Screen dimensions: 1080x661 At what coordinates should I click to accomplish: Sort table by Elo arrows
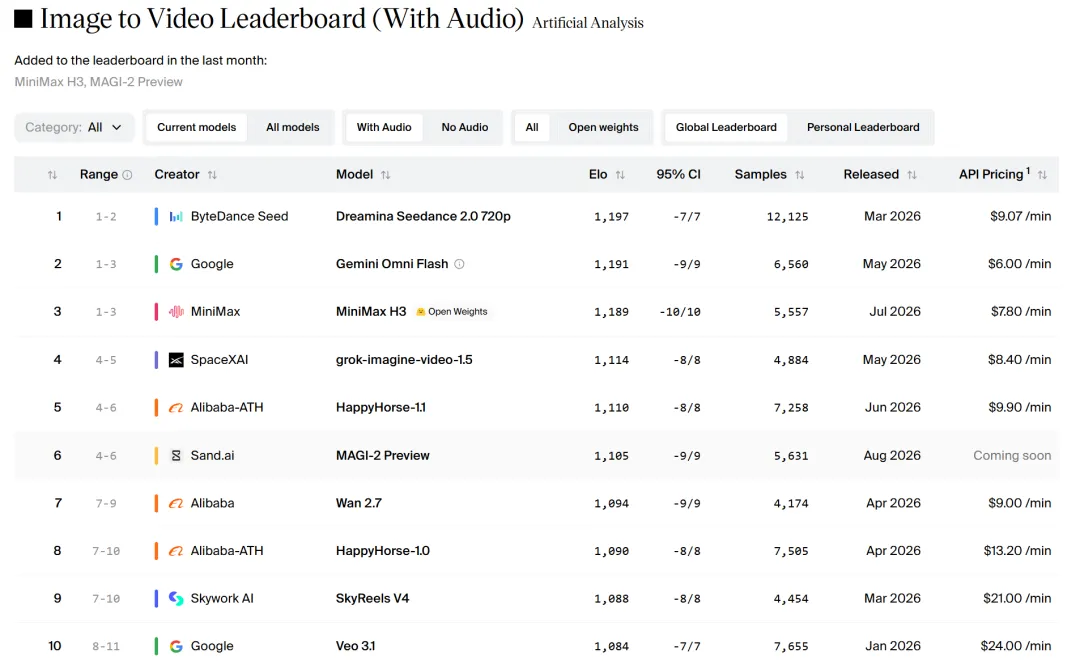pos(620,175)
